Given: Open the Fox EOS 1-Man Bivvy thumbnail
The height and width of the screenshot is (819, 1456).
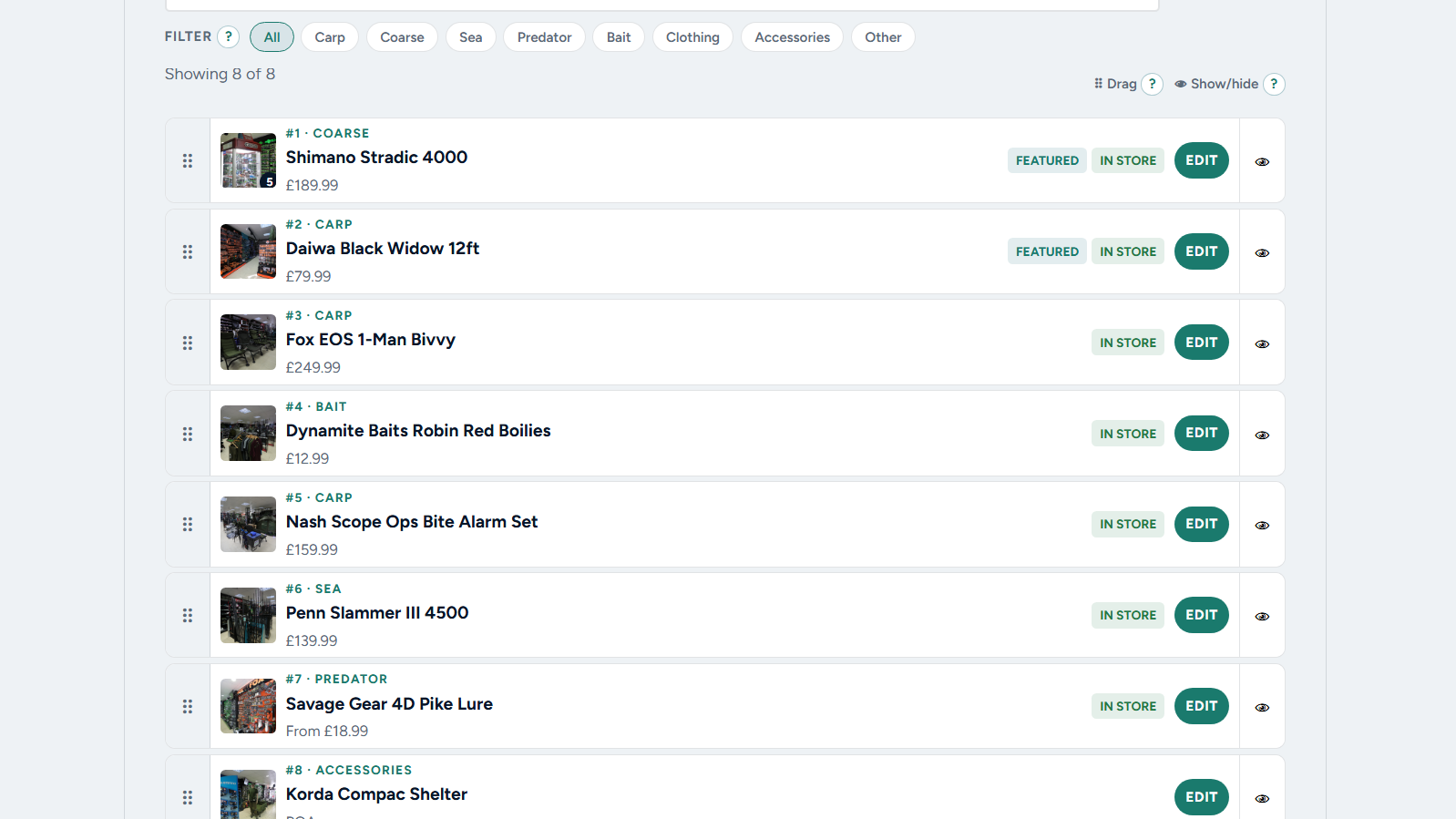Looking at the screenshot, I should [x=248, y=343].
